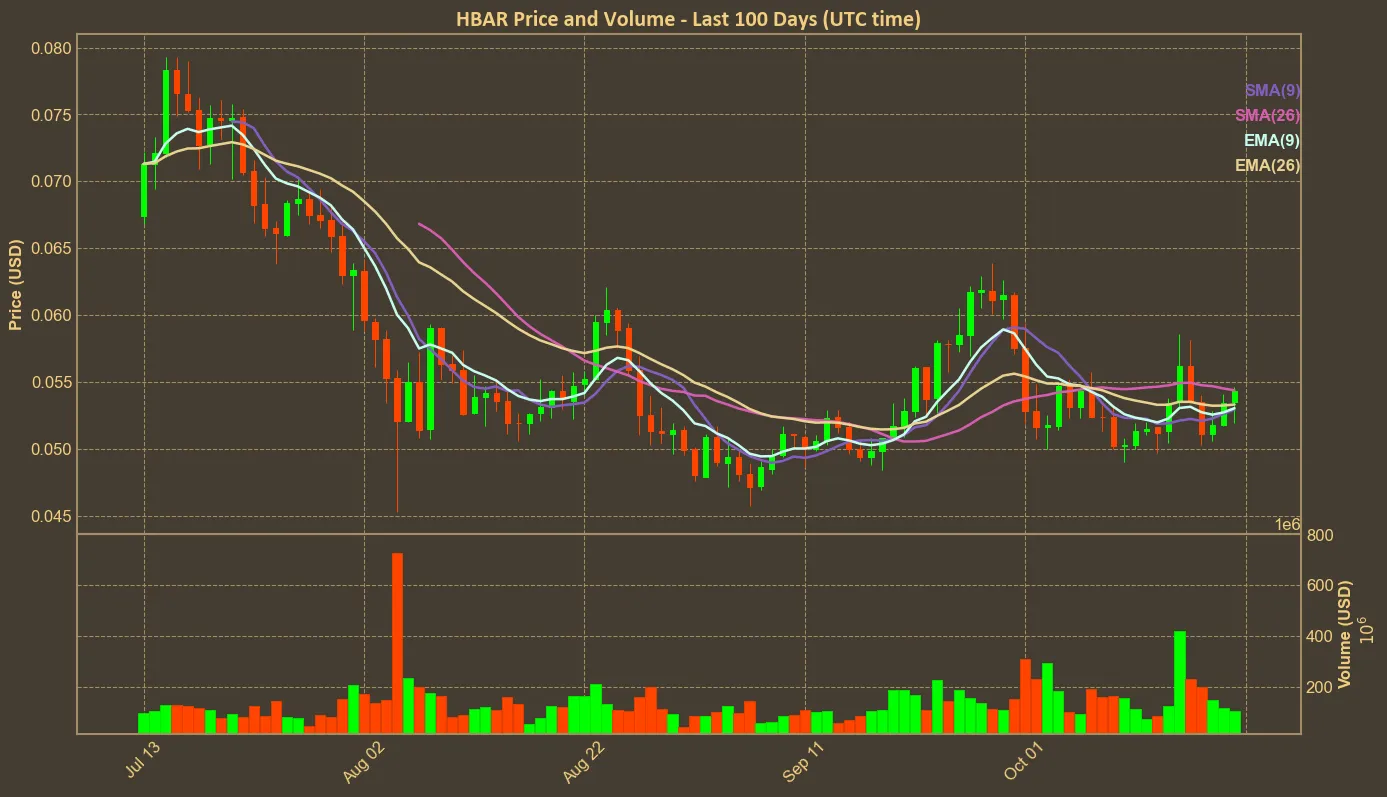Click the 0.065 price tick label
Viewport: 1387px width, 797px height.
(x=50, y=249)
